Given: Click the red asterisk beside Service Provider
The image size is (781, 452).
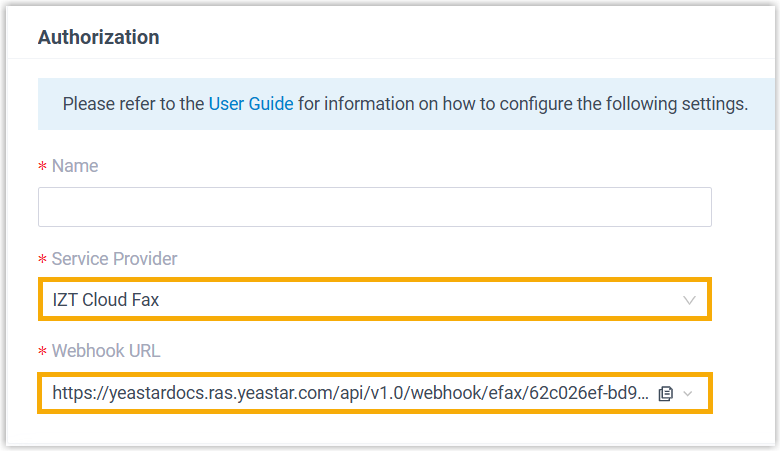Looking at the screenshot, I should click(x=42, y=260).
